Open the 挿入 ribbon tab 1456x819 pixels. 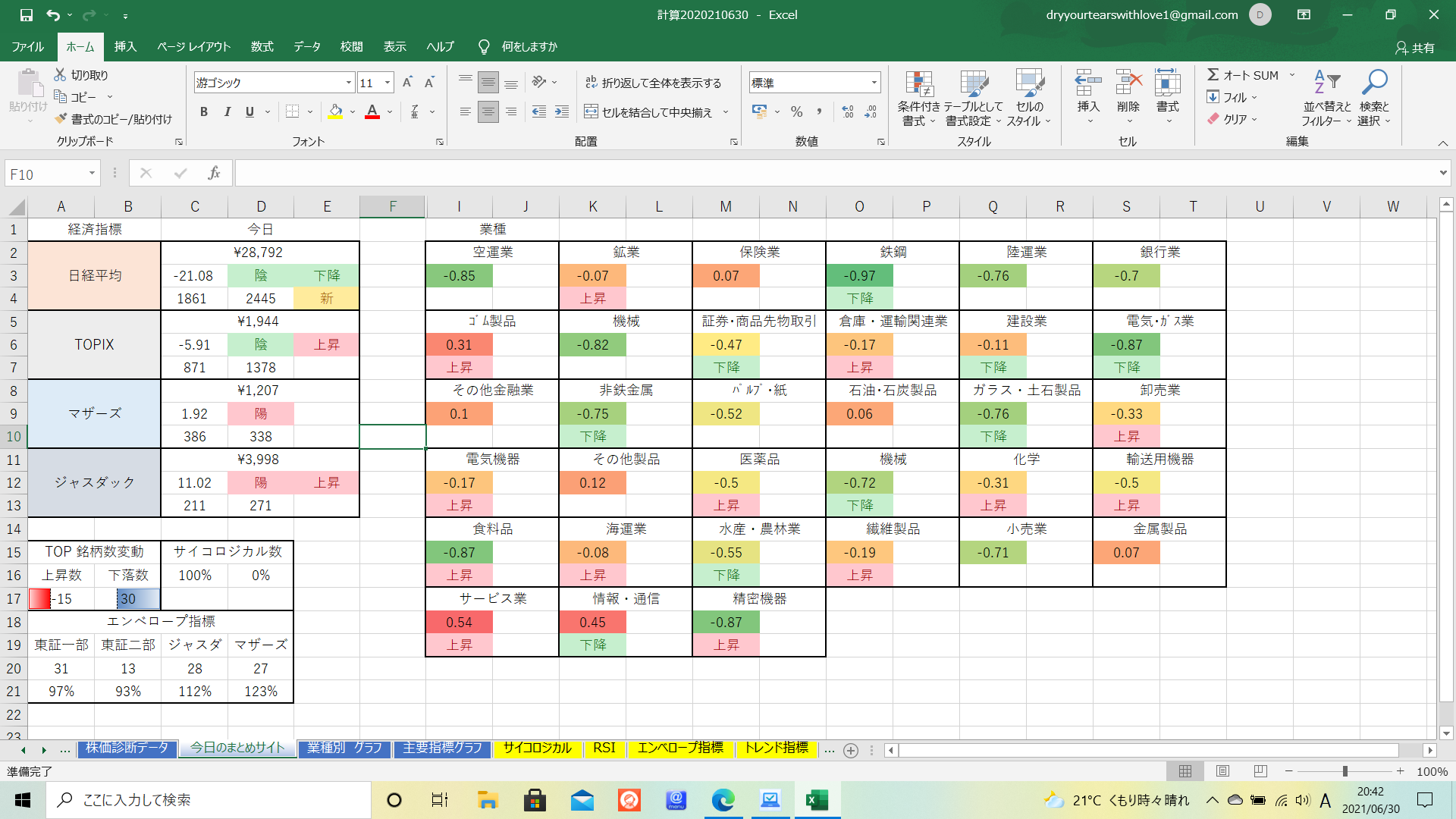(x=125, y=46)
